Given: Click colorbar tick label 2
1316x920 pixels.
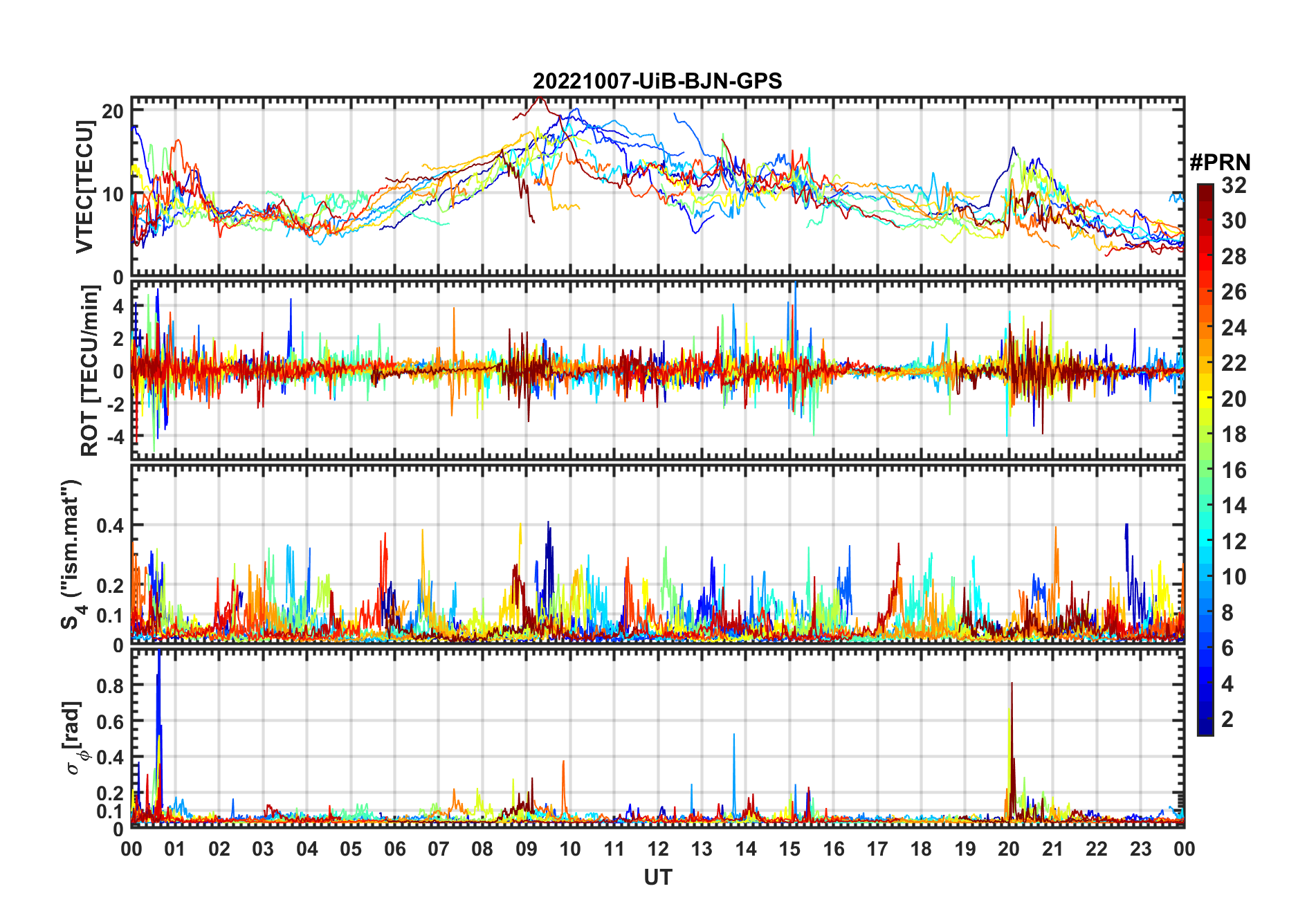Looking at the screenshot, I should pyautogui.click(x=1227, y=719).
